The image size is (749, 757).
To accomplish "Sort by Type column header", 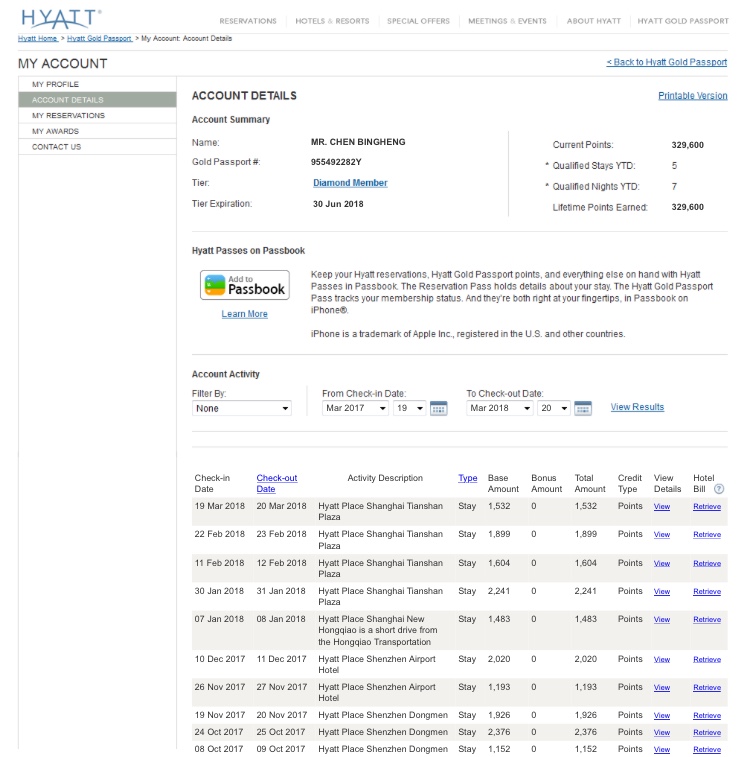I will coord(467,478).
